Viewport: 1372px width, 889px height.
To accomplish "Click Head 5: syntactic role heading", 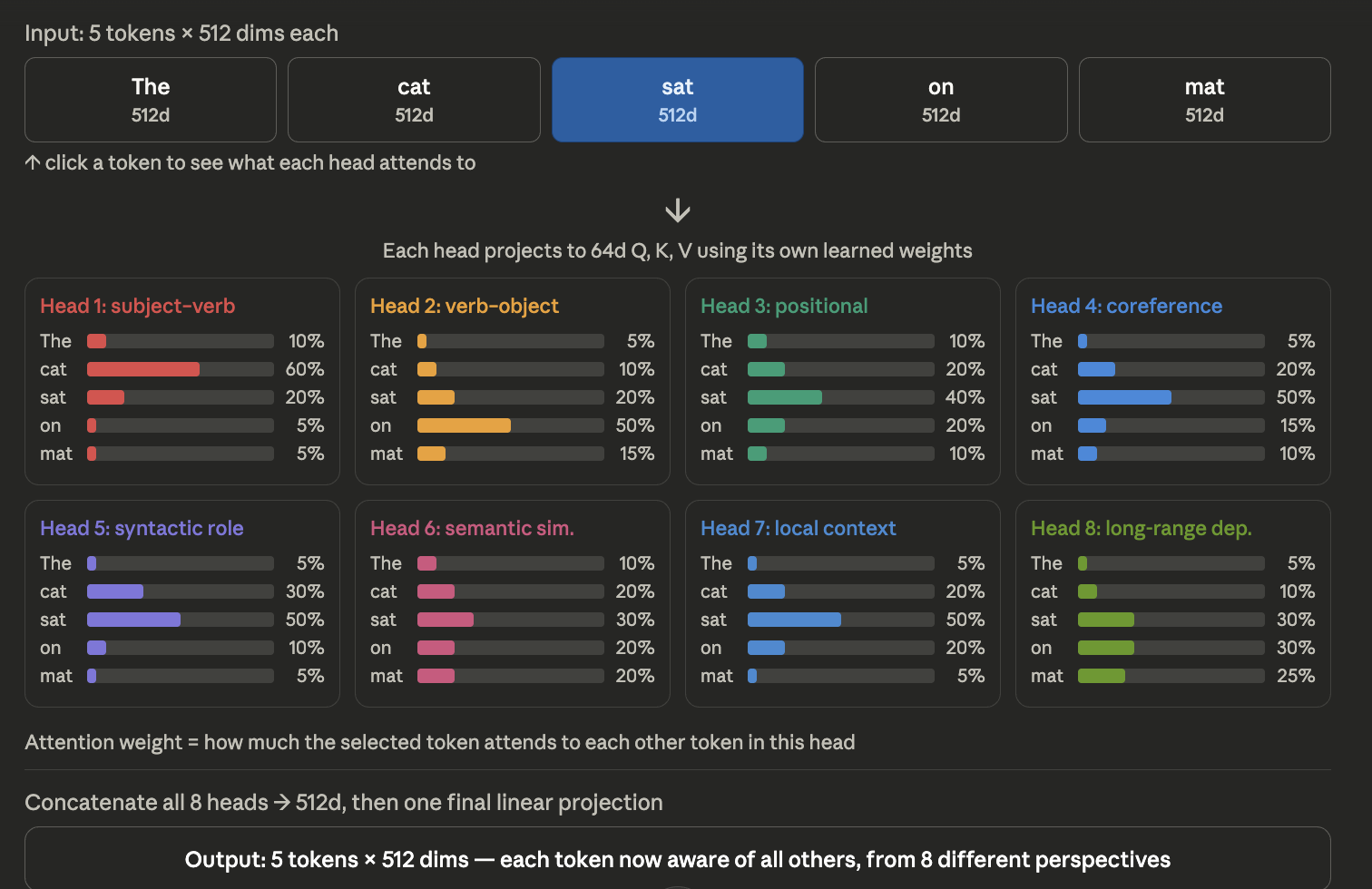I will click(x=142, y=529).
